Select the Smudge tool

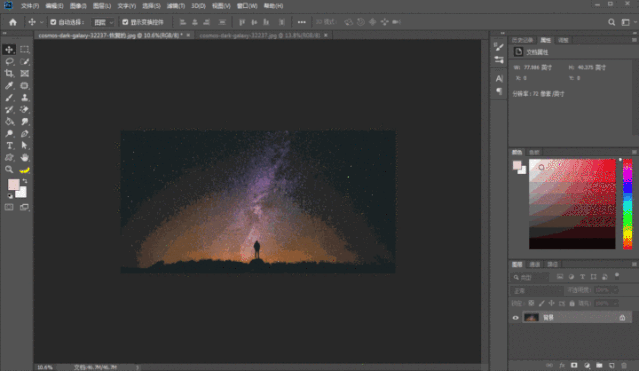pyautogui.click(x=24, y=121)
